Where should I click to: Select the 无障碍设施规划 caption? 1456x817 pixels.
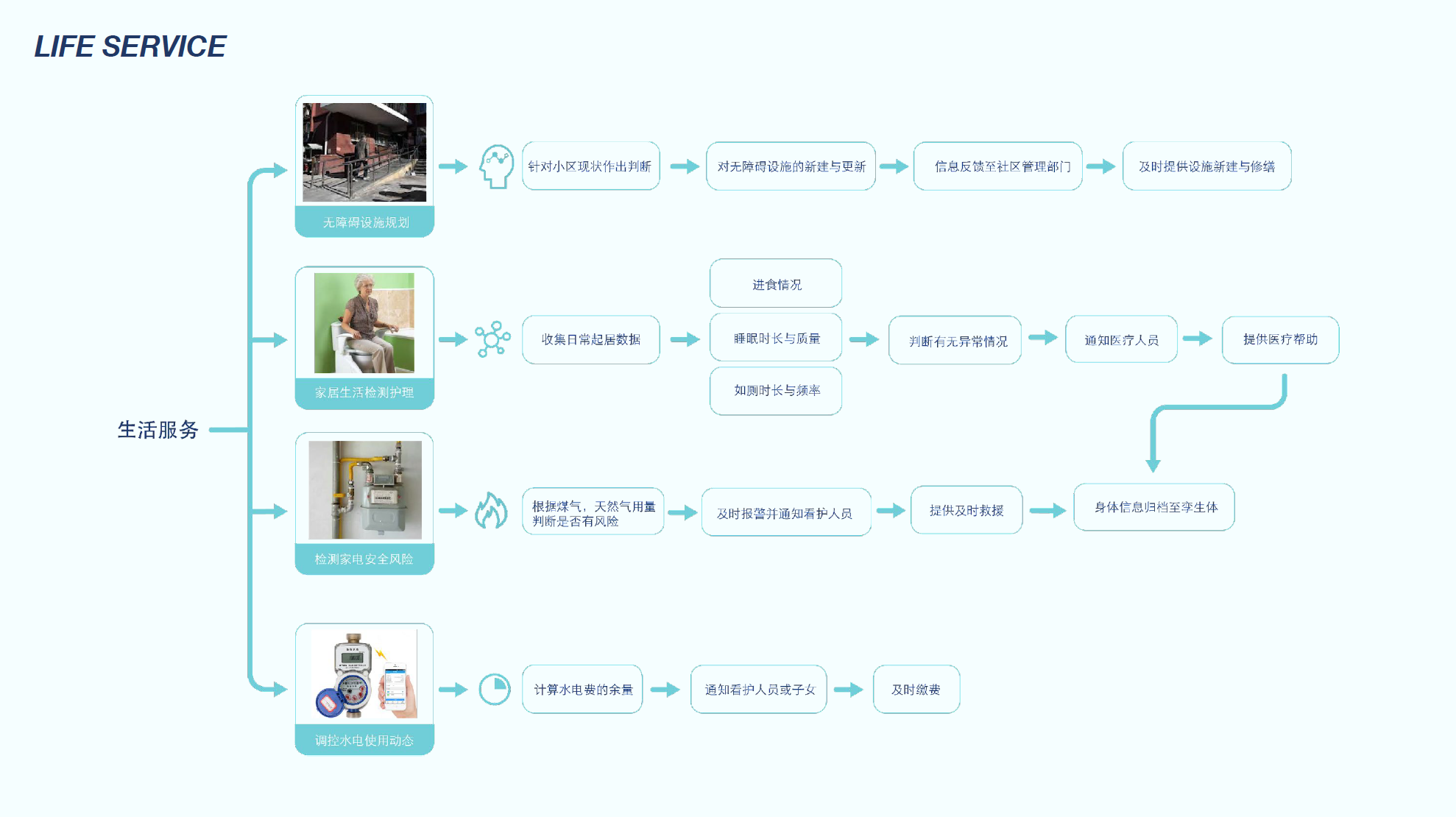coord(365,222)
